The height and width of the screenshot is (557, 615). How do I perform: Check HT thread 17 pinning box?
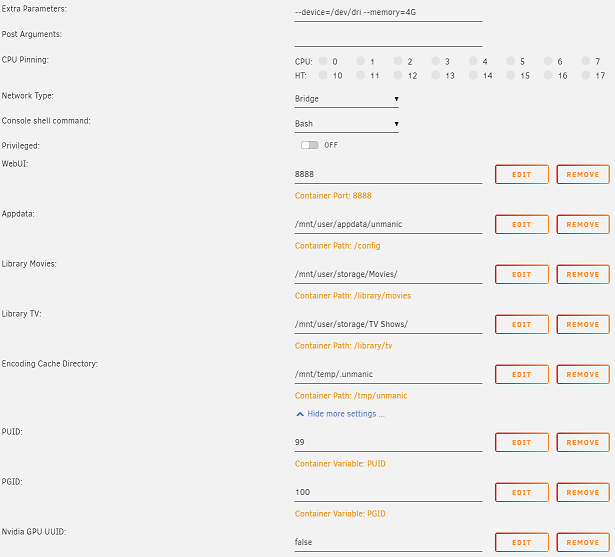586,75
